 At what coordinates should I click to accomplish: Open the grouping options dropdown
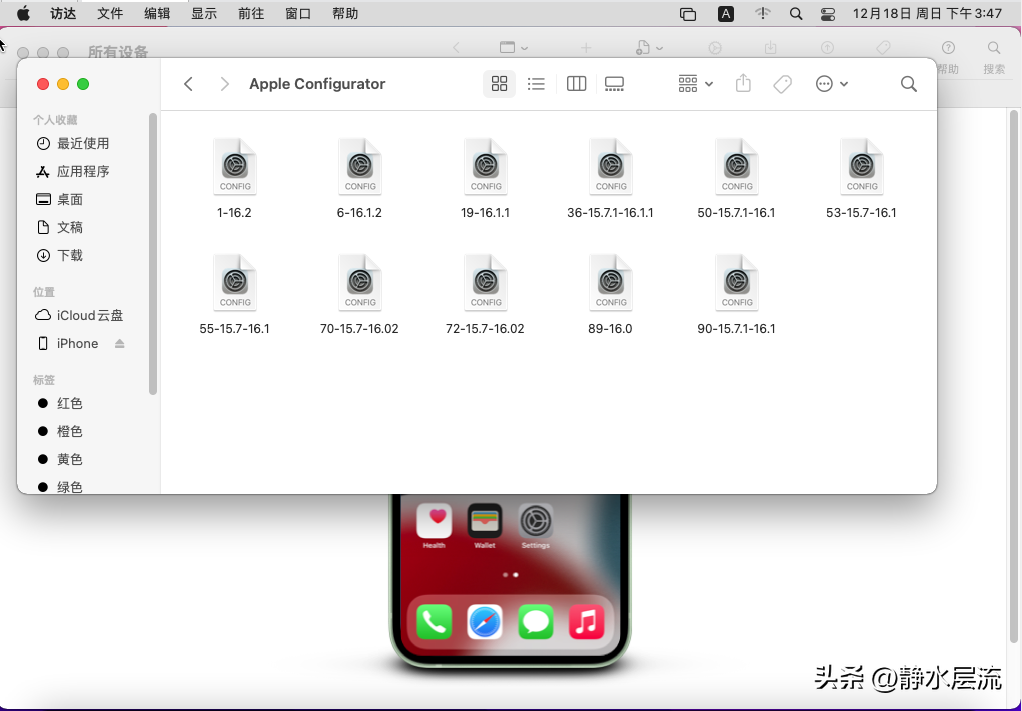(x=694, y=84)
